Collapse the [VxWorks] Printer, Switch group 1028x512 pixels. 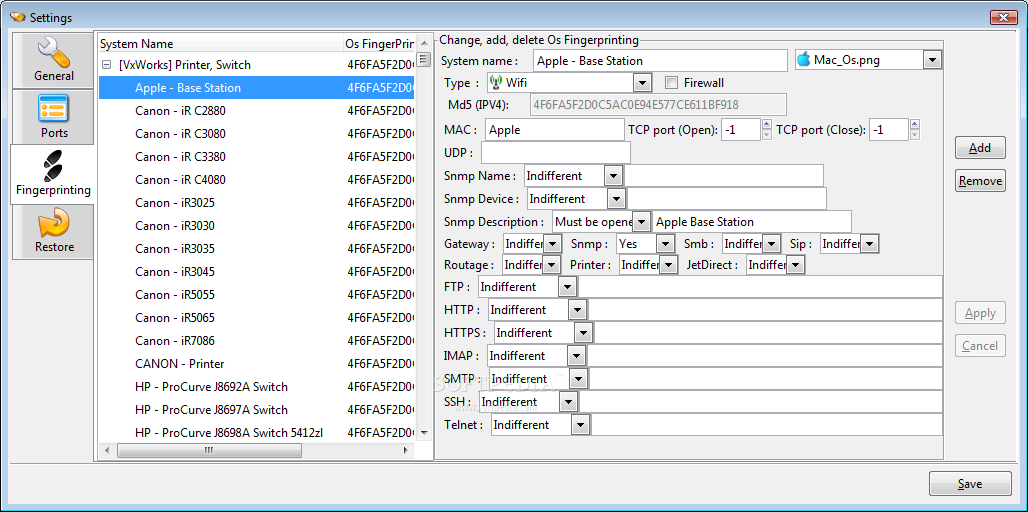tap(106, 65)
